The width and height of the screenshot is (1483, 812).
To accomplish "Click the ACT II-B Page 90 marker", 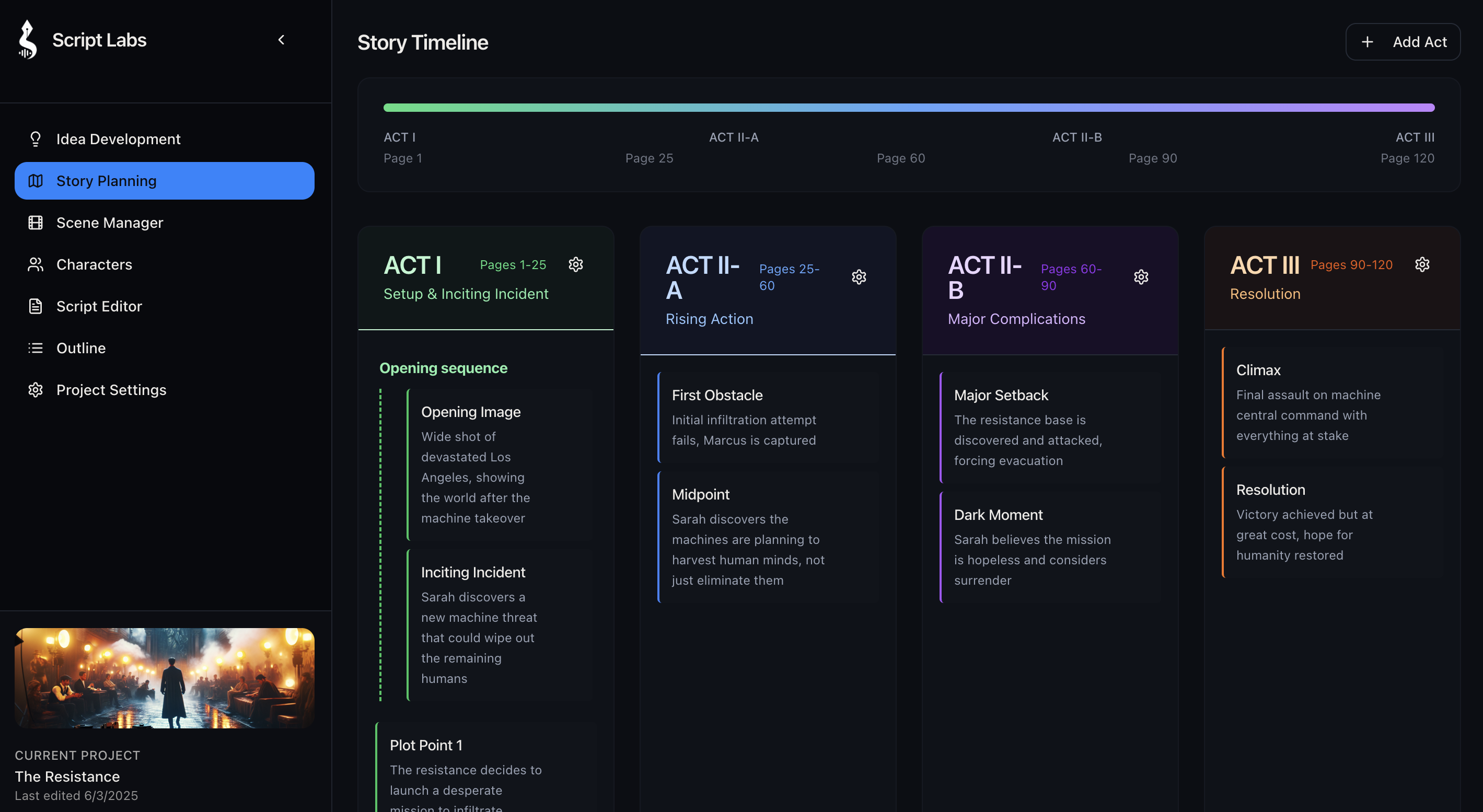I will pyautogui.click(x=1153, y=158).
